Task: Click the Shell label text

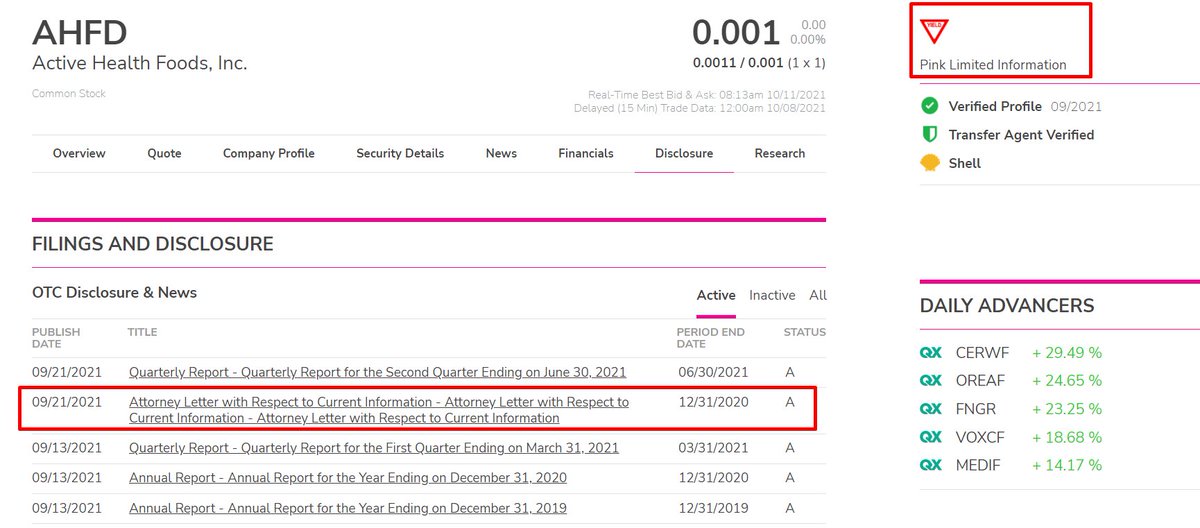Action: point(965,163)
